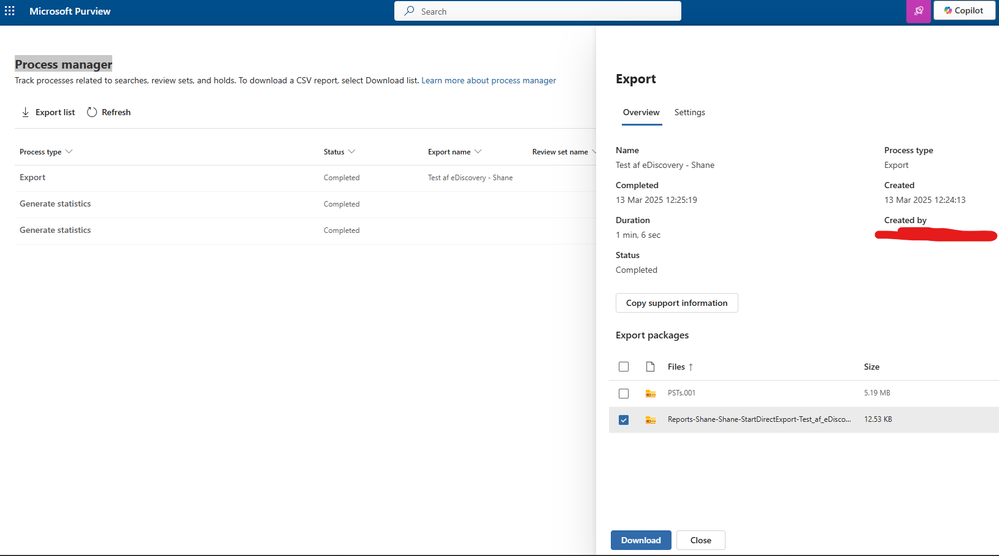Image resolution: width=999 pixels, height=556 pixels.
Task: Click the Reports-Shane folder icon
Action: (650, 420)
